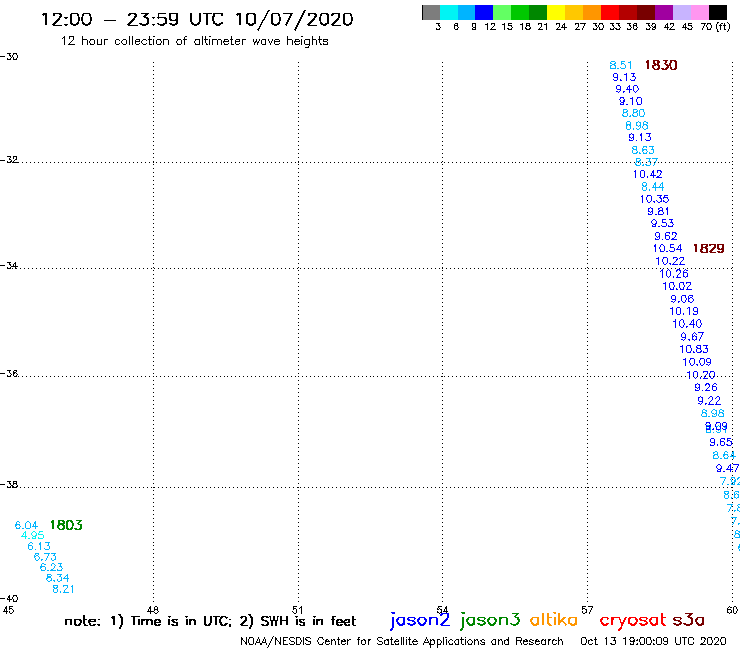Image resolution: width=740 pixels, height=650 pixels.
Task: Select the 'cryosat' satellite label
Action: tap(633, 621)
